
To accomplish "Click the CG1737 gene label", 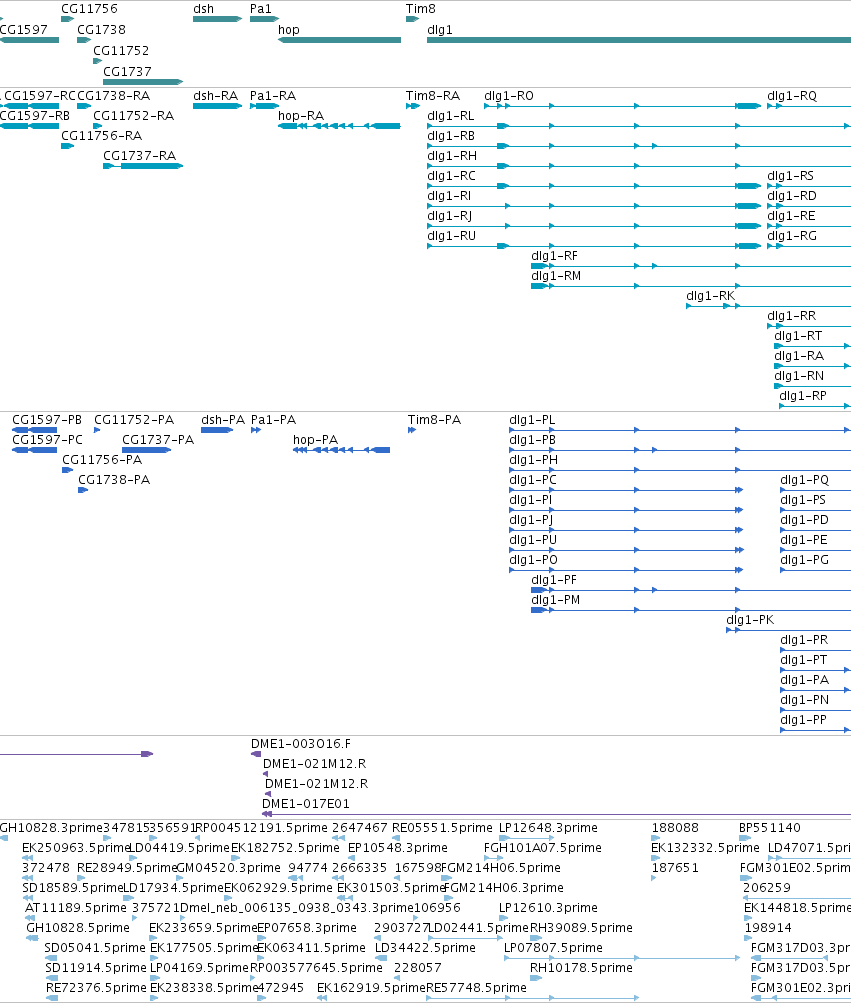I will pyautogui.click(x=127, y=72).
